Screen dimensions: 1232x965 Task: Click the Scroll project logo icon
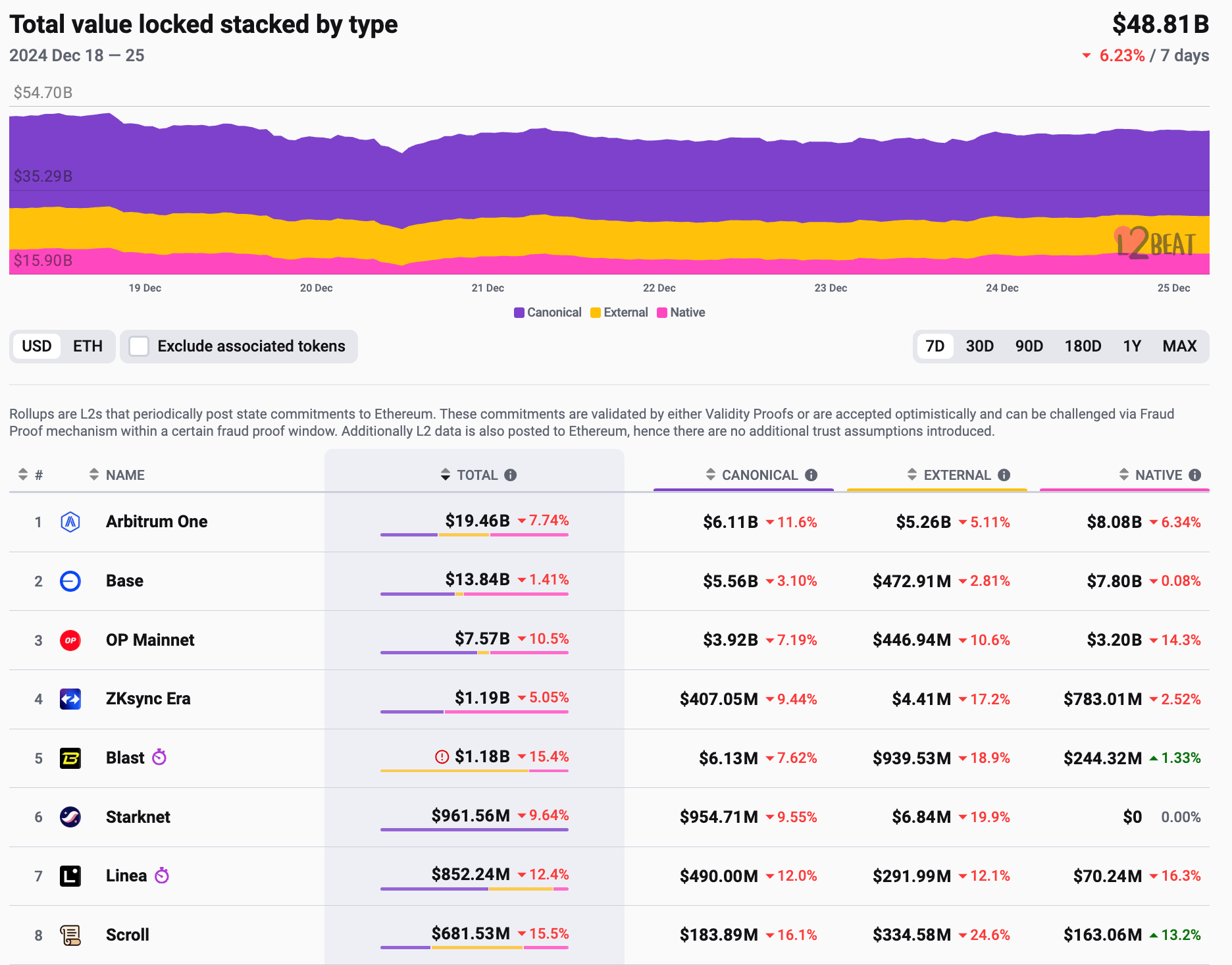70,935
